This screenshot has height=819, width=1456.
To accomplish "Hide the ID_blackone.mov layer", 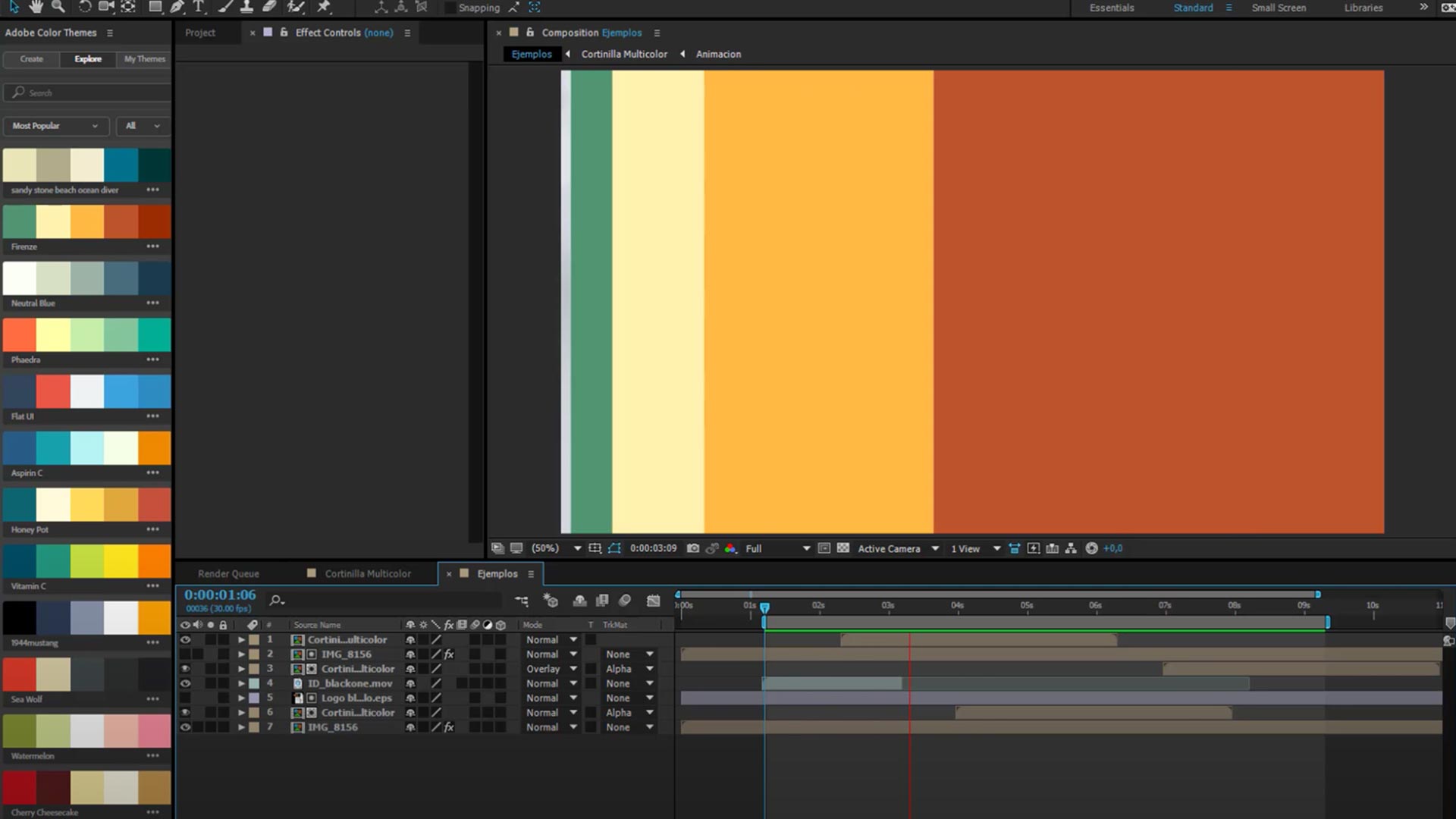I will (x=185, y=683).
